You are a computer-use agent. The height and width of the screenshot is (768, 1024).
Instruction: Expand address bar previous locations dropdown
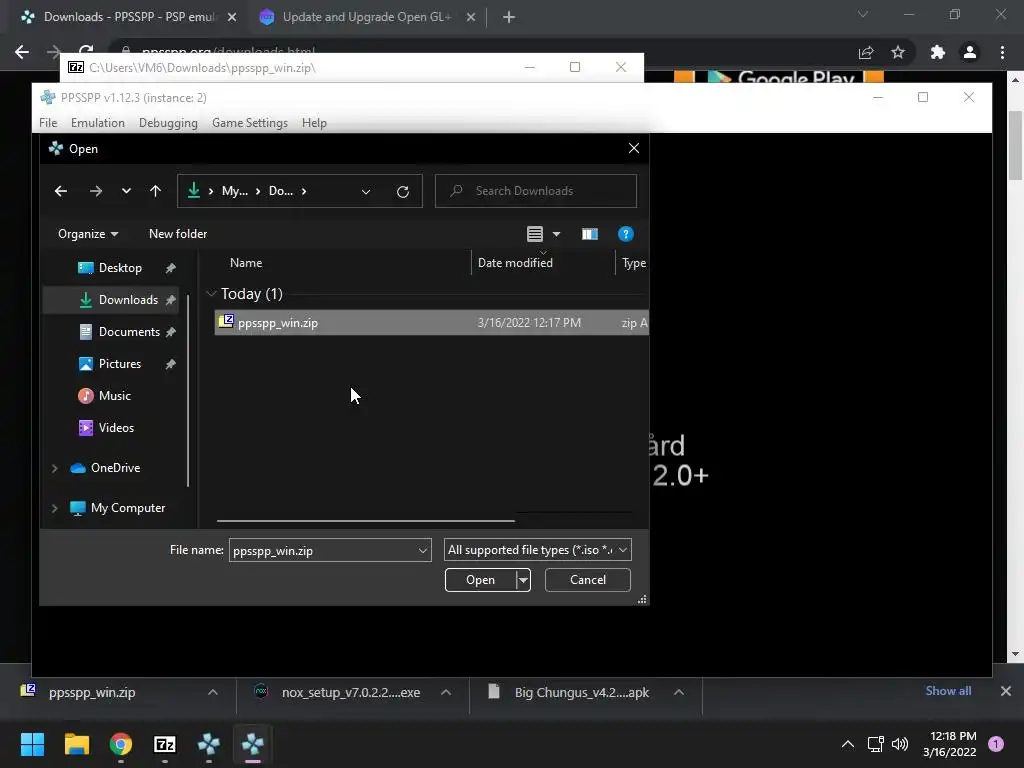[366, 191]
